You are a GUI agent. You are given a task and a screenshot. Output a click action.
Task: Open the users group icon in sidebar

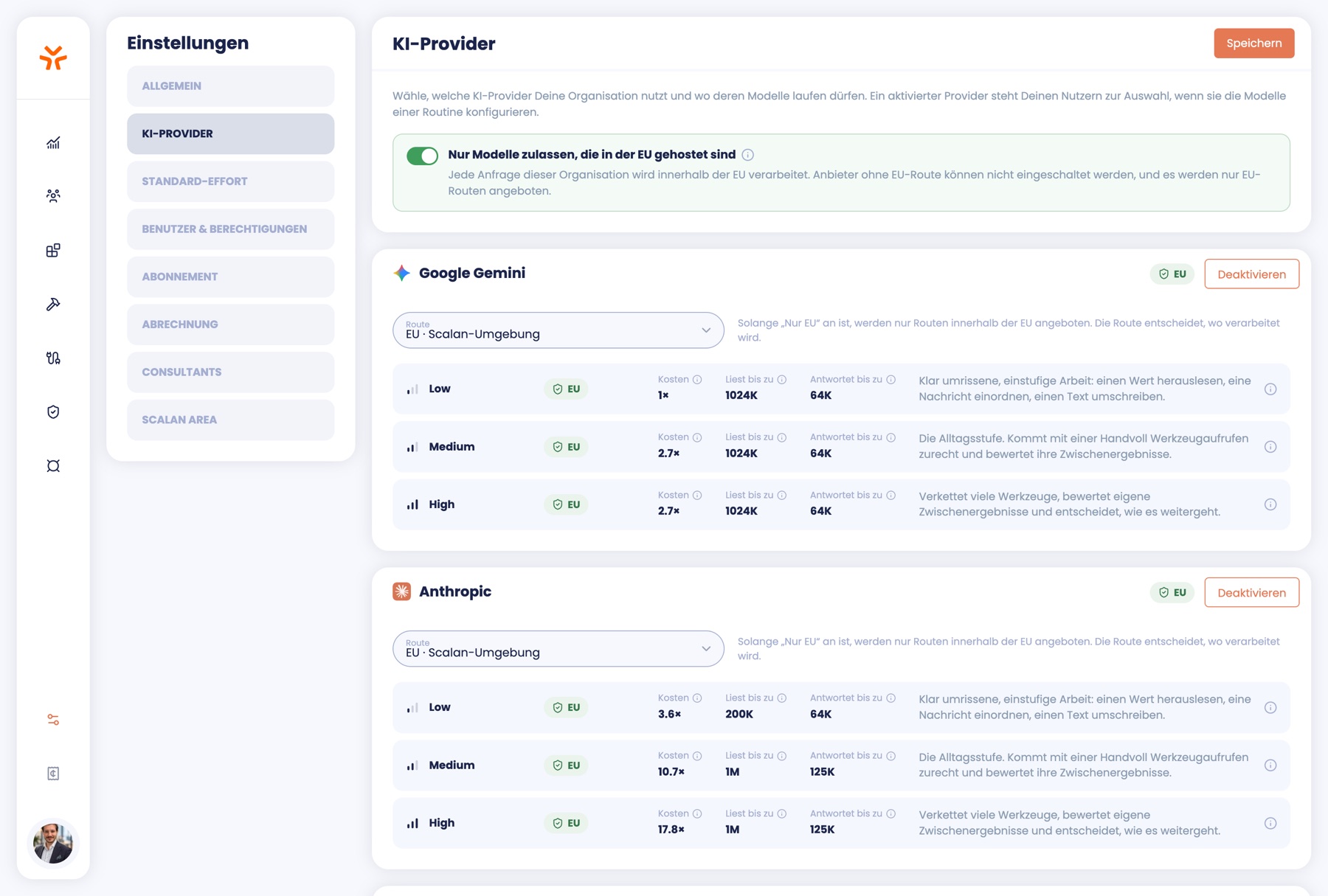point(53,196)
